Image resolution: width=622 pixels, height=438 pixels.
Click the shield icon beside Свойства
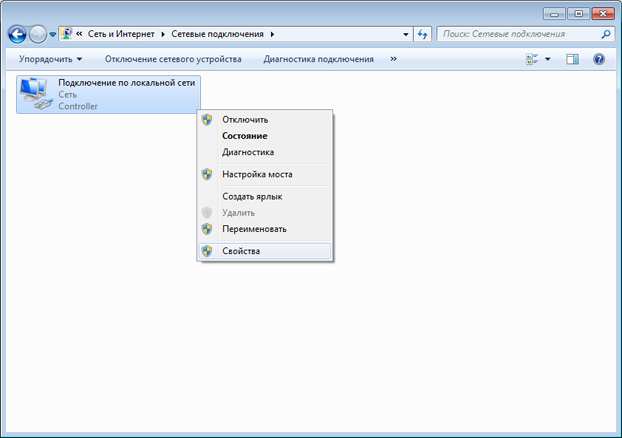207,251
